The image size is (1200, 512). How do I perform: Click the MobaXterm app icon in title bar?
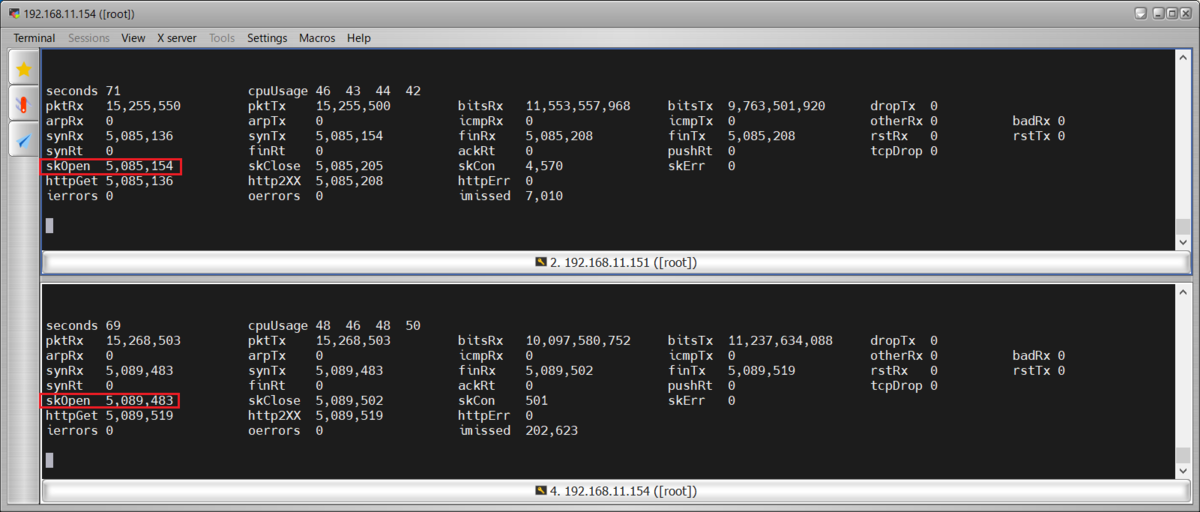13,14
